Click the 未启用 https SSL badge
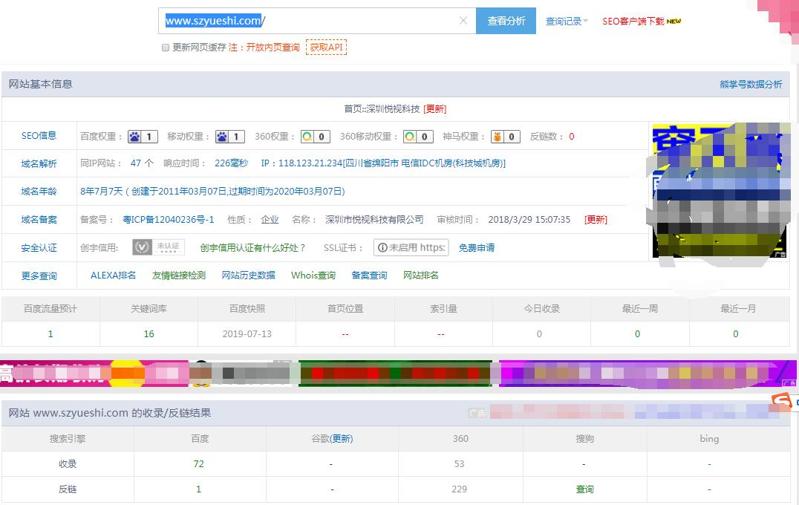The image size is (799, 505). coord(411,247)
